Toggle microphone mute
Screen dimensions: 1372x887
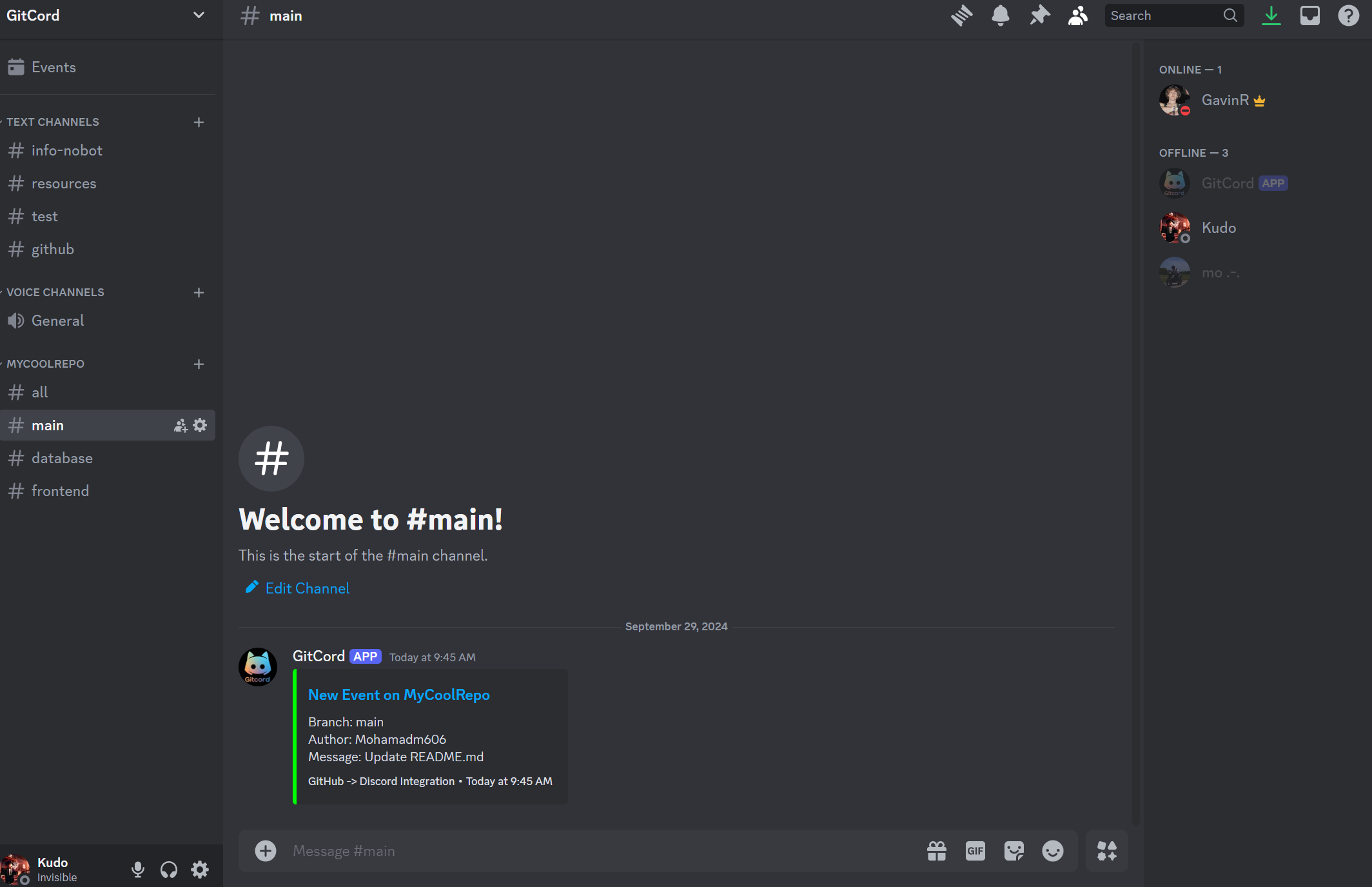[x=137, y=870]
